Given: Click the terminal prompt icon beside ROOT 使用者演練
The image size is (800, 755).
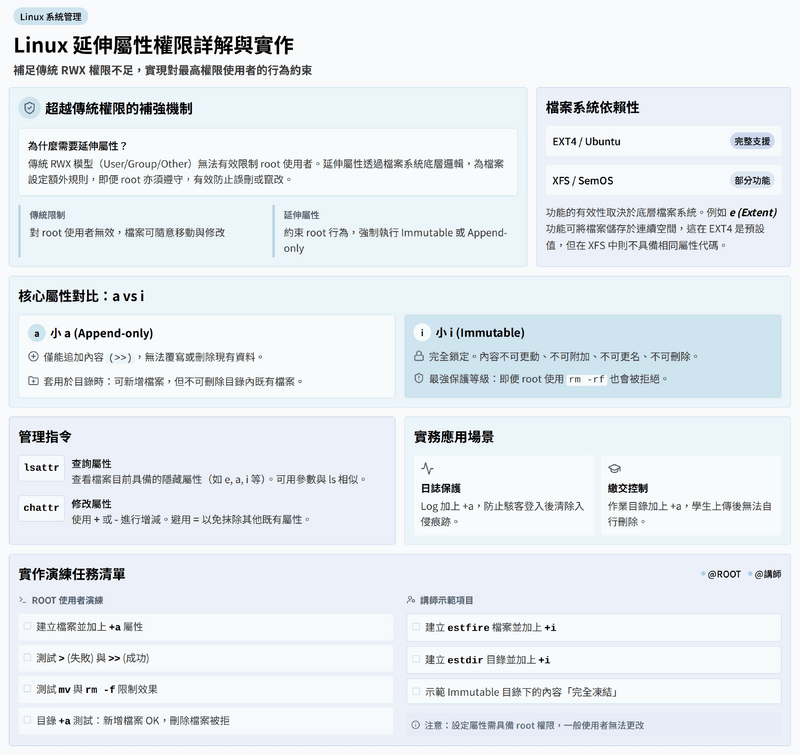Looking at the screenshot, I should pyautogui.click(x=23, y=600).
